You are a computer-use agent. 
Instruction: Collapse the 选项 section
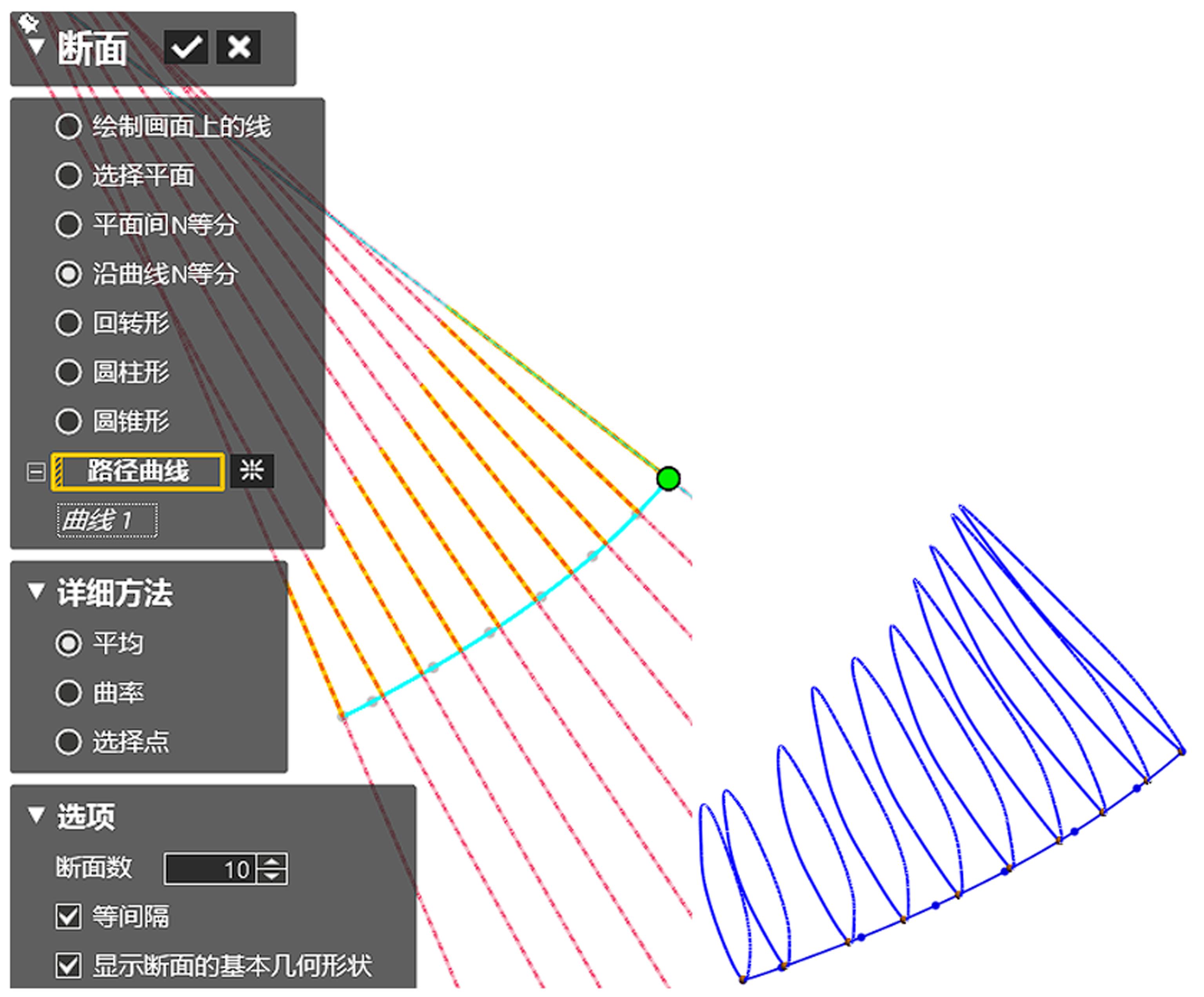click(36, 815)
